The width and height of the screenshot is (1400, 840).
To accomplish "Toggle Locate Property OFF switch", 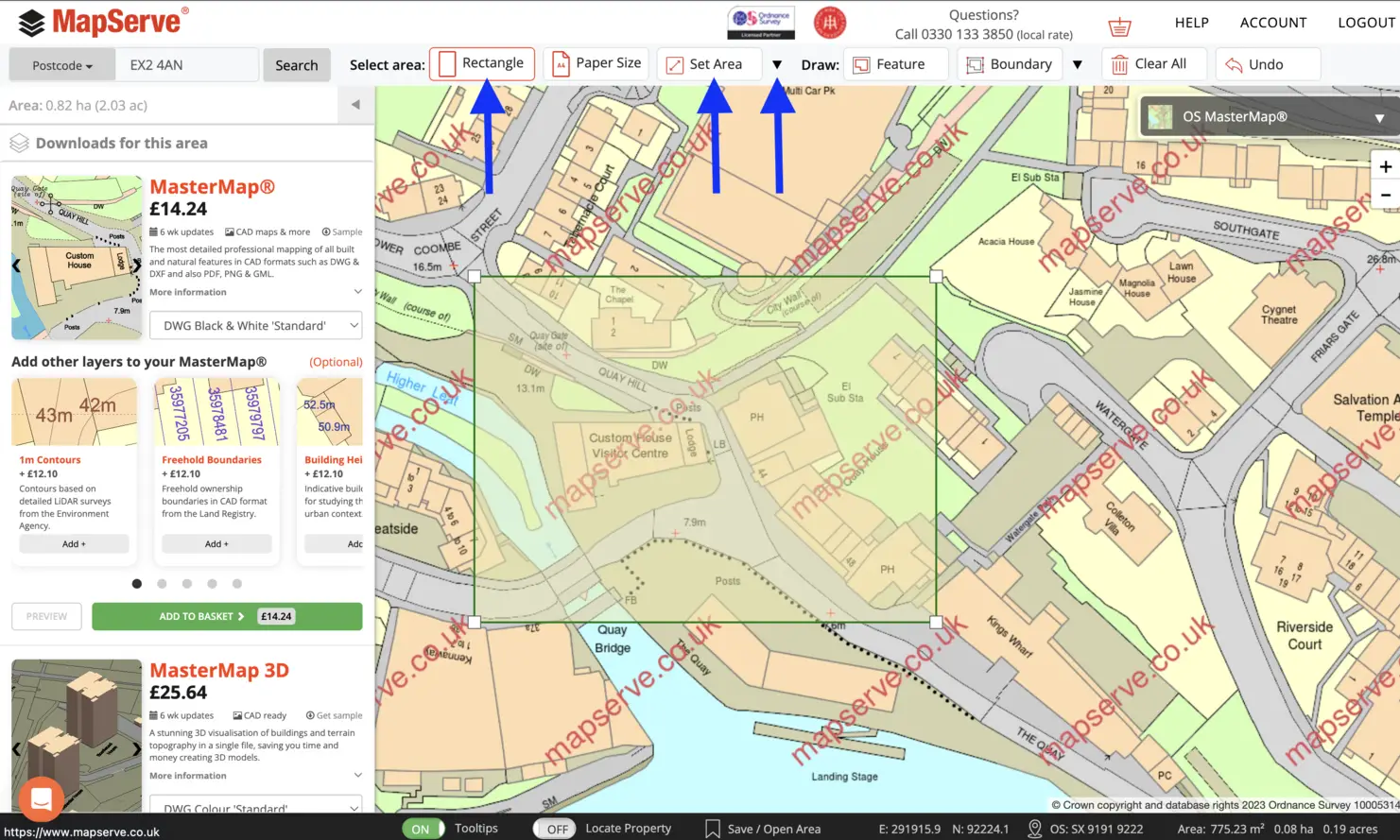I will pyautogui.click(x=555, y=829).
